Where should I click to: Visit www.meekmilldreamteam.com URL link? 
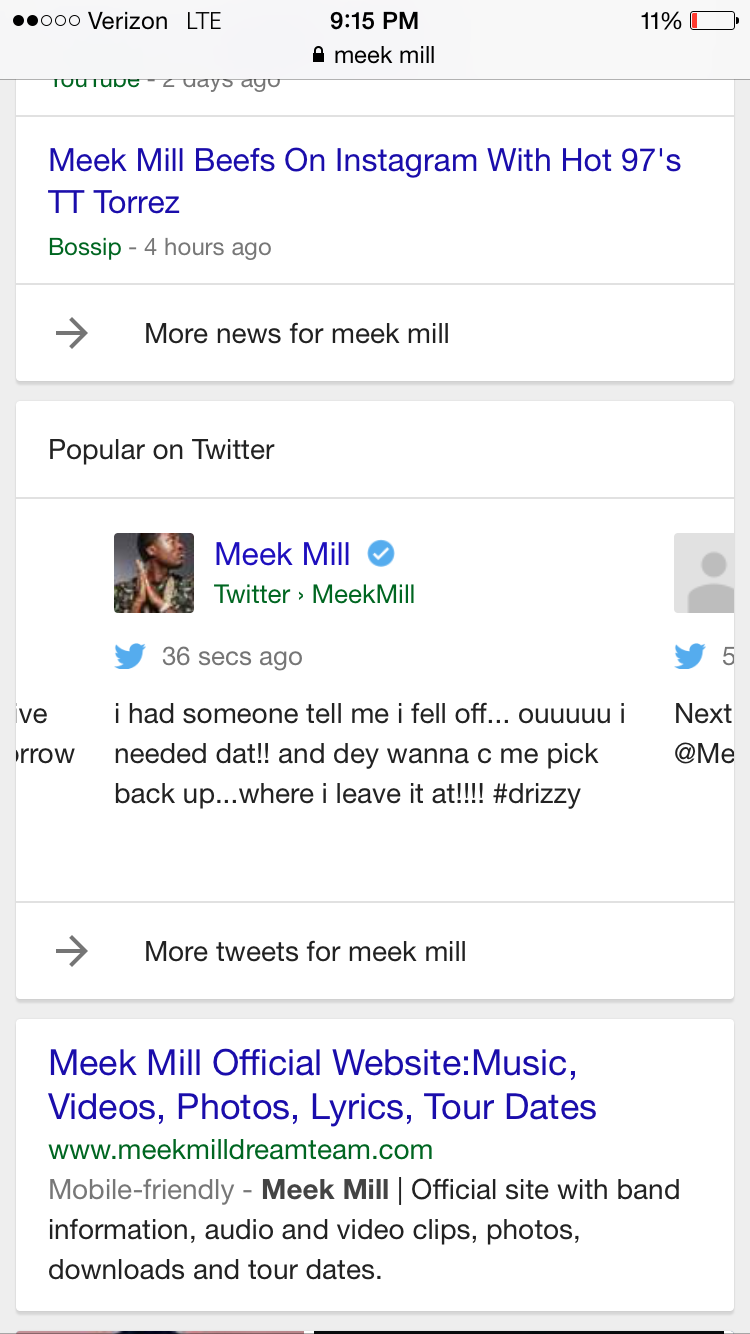pos(240,1149)
